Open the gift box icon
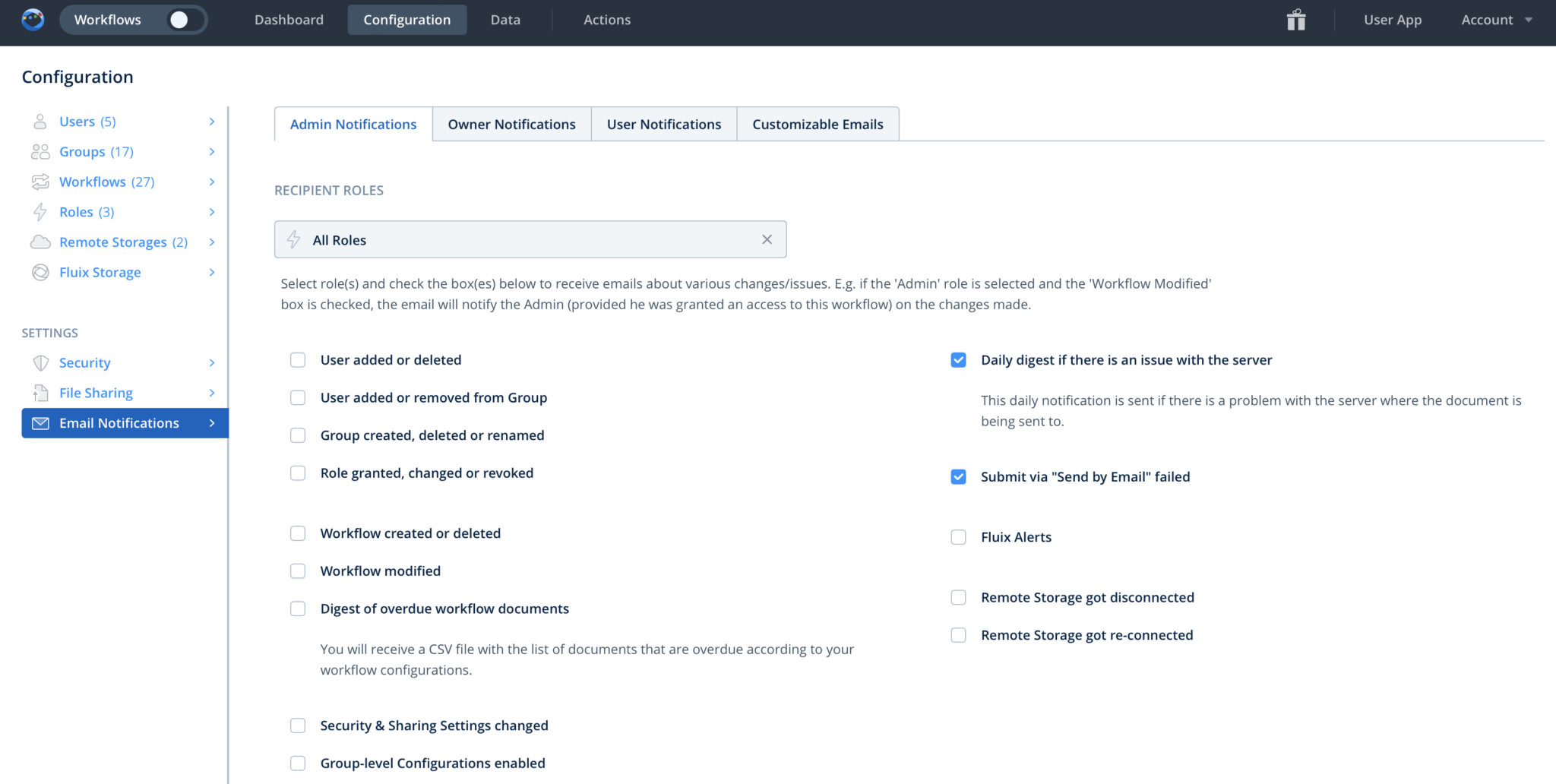 1295,20
